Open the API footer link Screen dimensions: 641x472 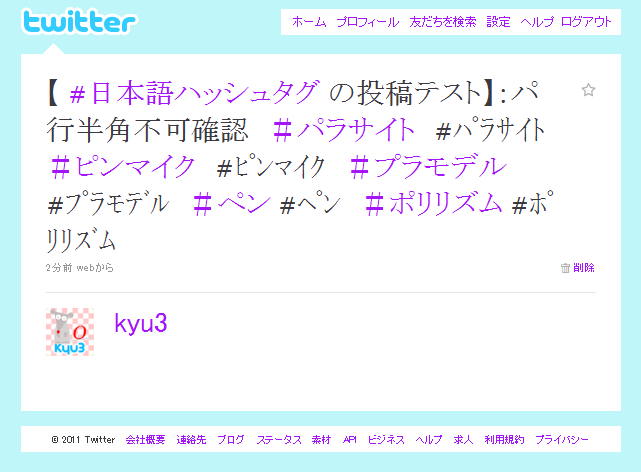350,440
